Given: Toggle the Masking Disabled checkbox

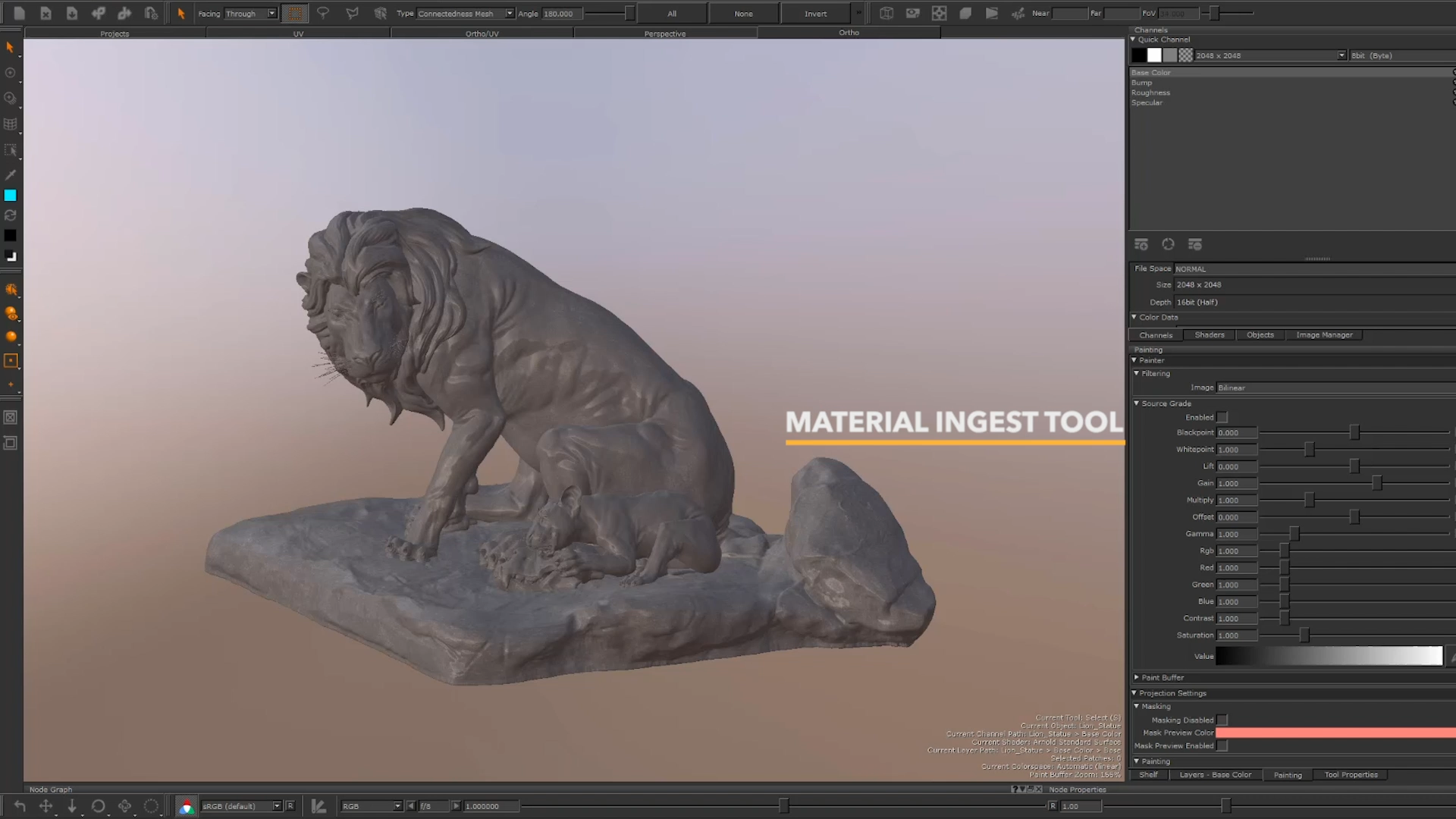Looking at the screenshot, I should pyautogui.click(x=1222, y=720).
